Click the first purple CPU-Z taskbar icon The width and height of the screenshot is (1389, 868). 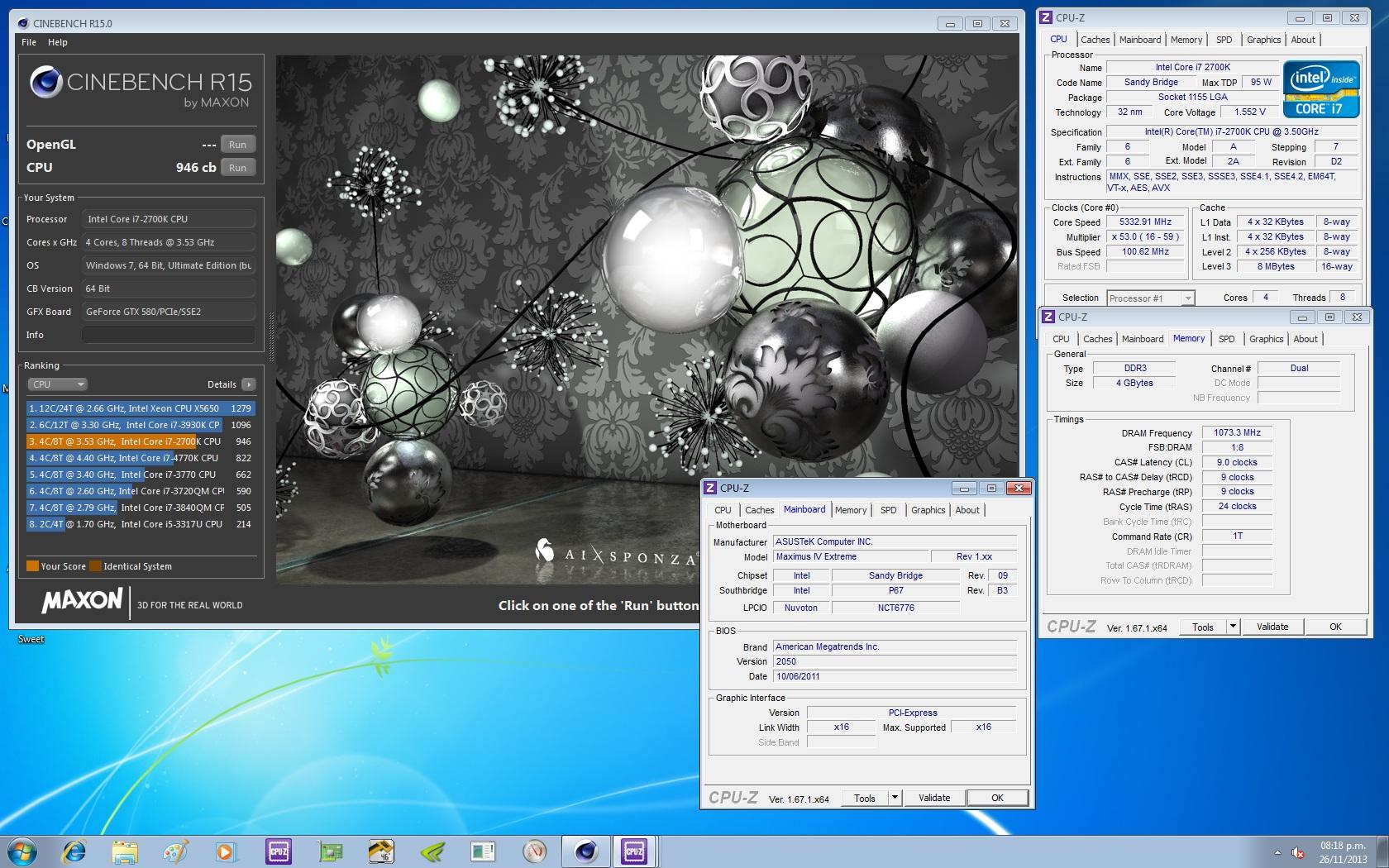tap(279, 851)
